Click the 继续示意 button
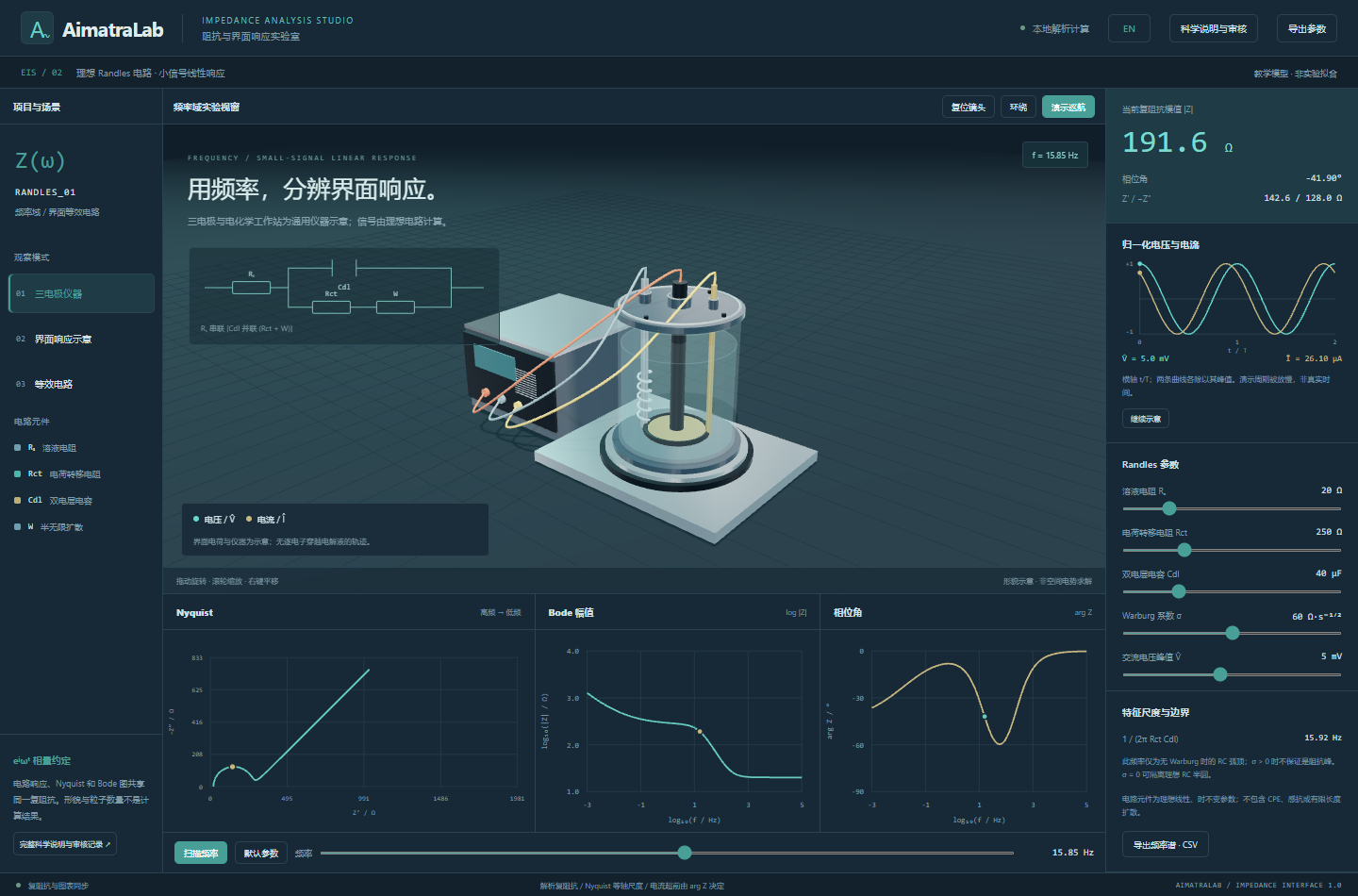This screenshot has height=896, width=1358. coord(1146,419)
